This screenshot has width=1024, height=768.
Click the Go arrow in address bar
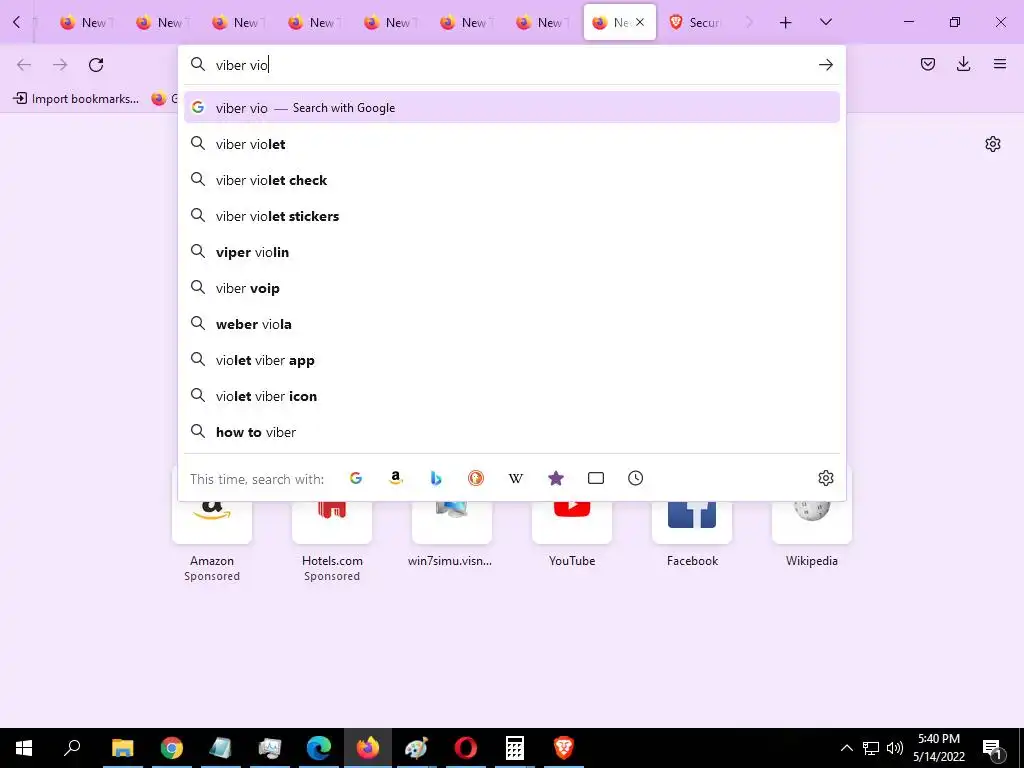(825, 65)
